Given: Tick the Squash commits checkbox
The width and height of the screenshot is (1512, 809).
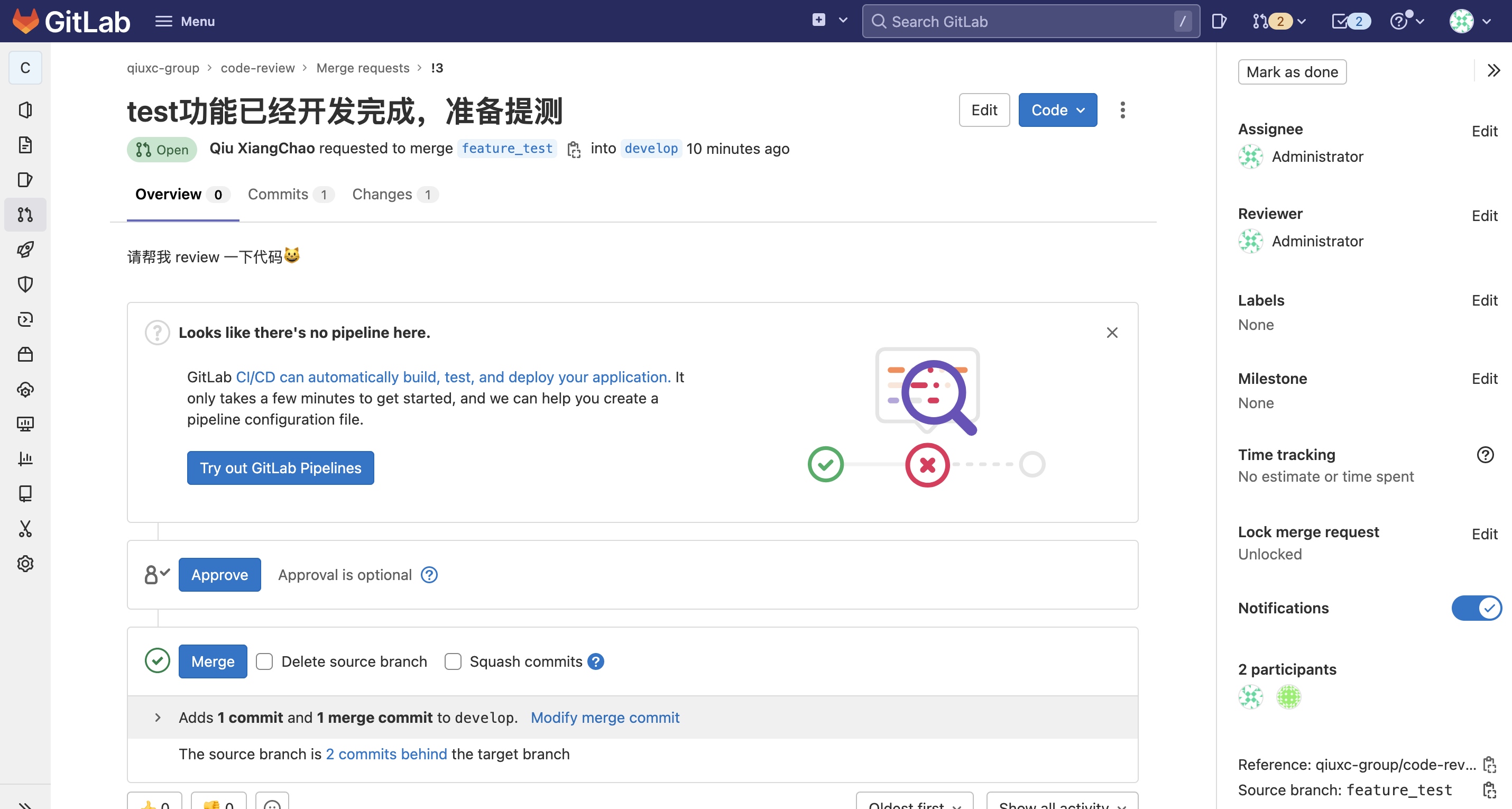Looking at the screenshot, I should [x=453, y=661].
